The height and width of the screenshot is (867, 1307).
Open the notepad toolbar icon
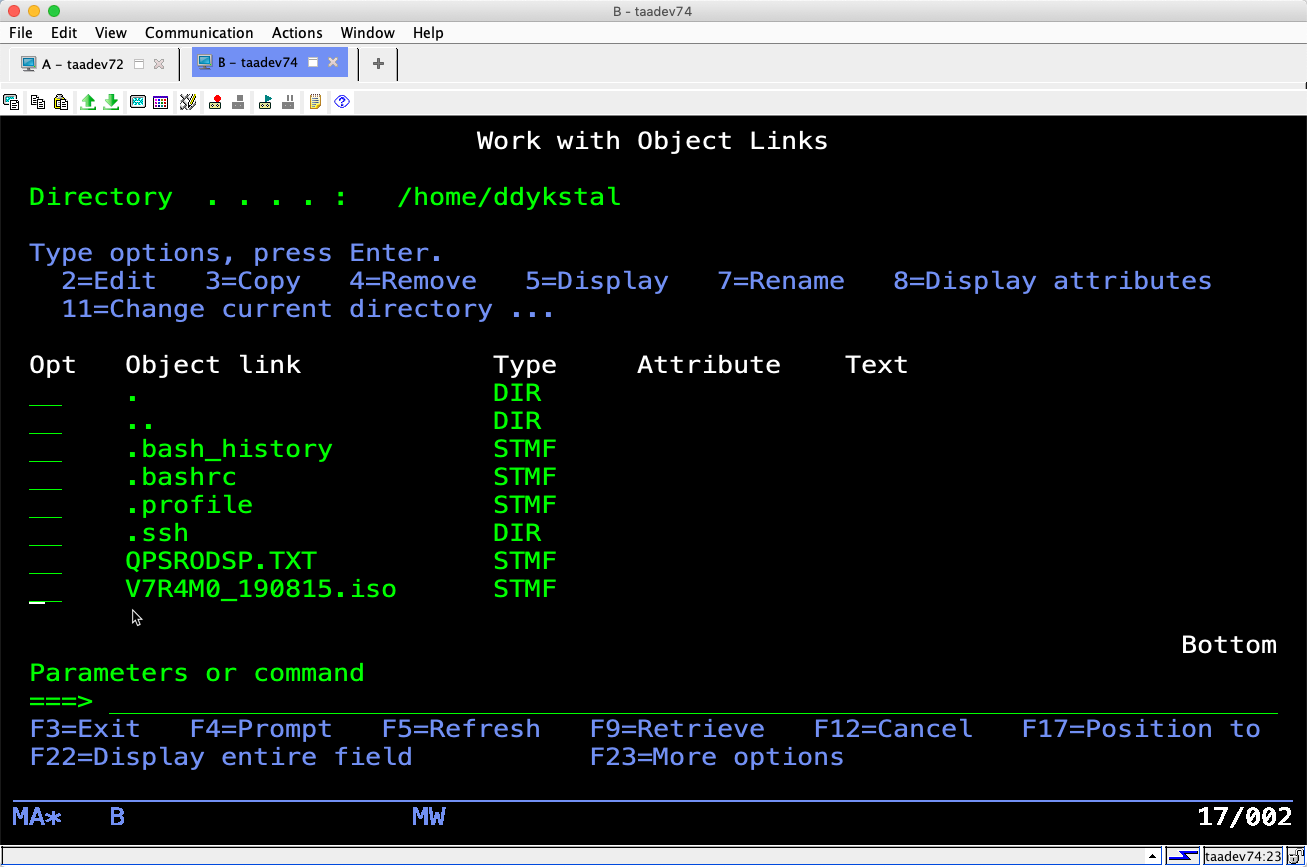[x=316, y=102]
